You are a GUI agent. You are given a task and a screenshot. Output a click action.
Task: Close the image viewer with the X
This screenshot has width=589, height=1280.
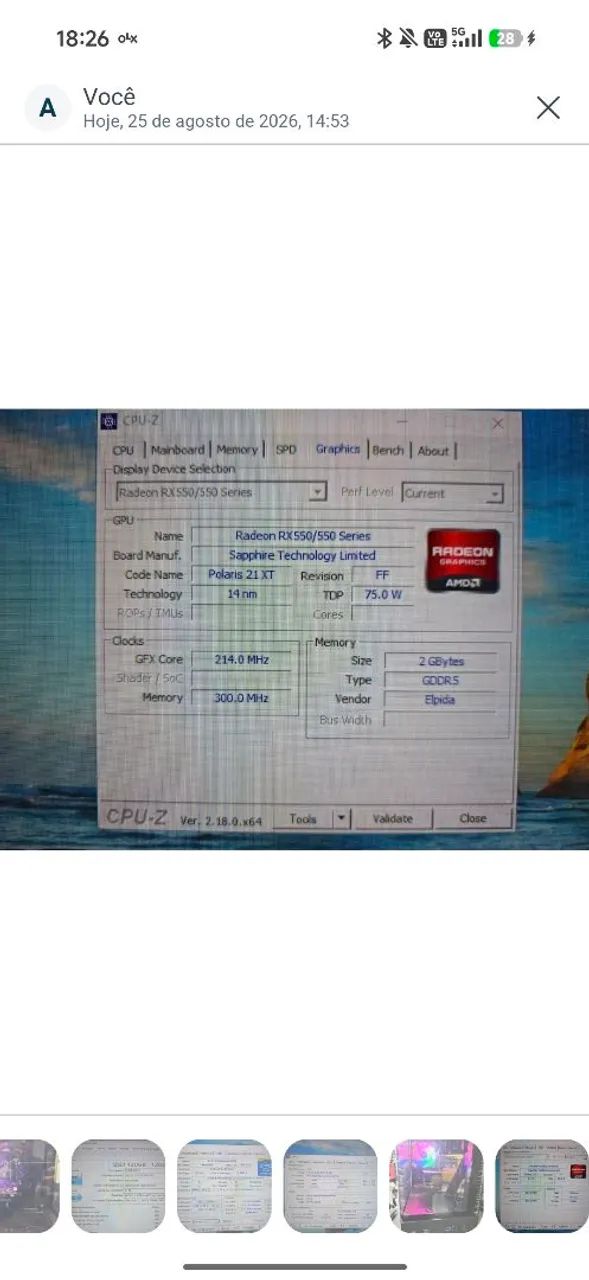pyautogui.click(x=548, y=108)
